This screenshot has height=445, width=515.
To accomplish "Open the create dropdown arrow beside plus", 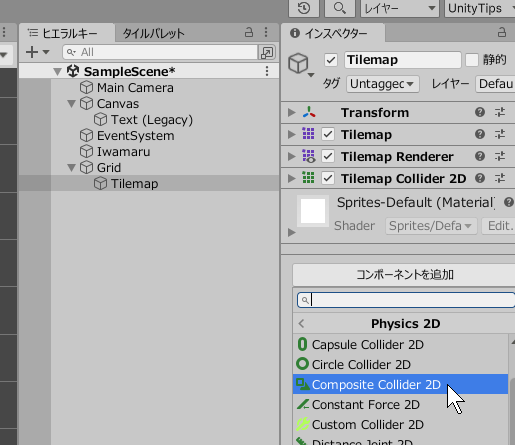I will [46, 52].
